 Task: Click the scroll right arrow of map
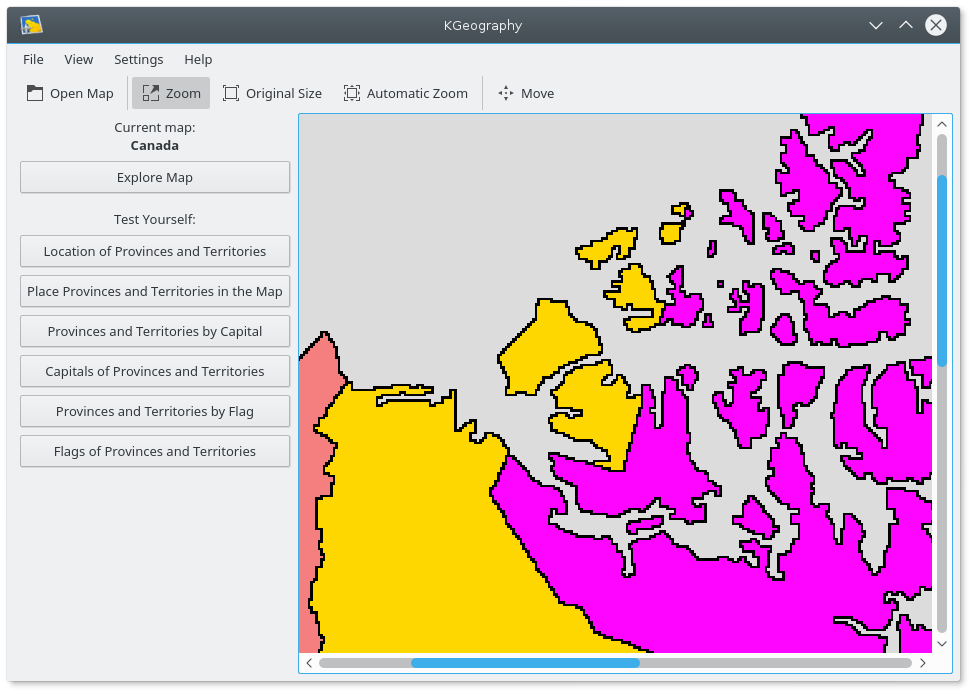tap(922, 663)
